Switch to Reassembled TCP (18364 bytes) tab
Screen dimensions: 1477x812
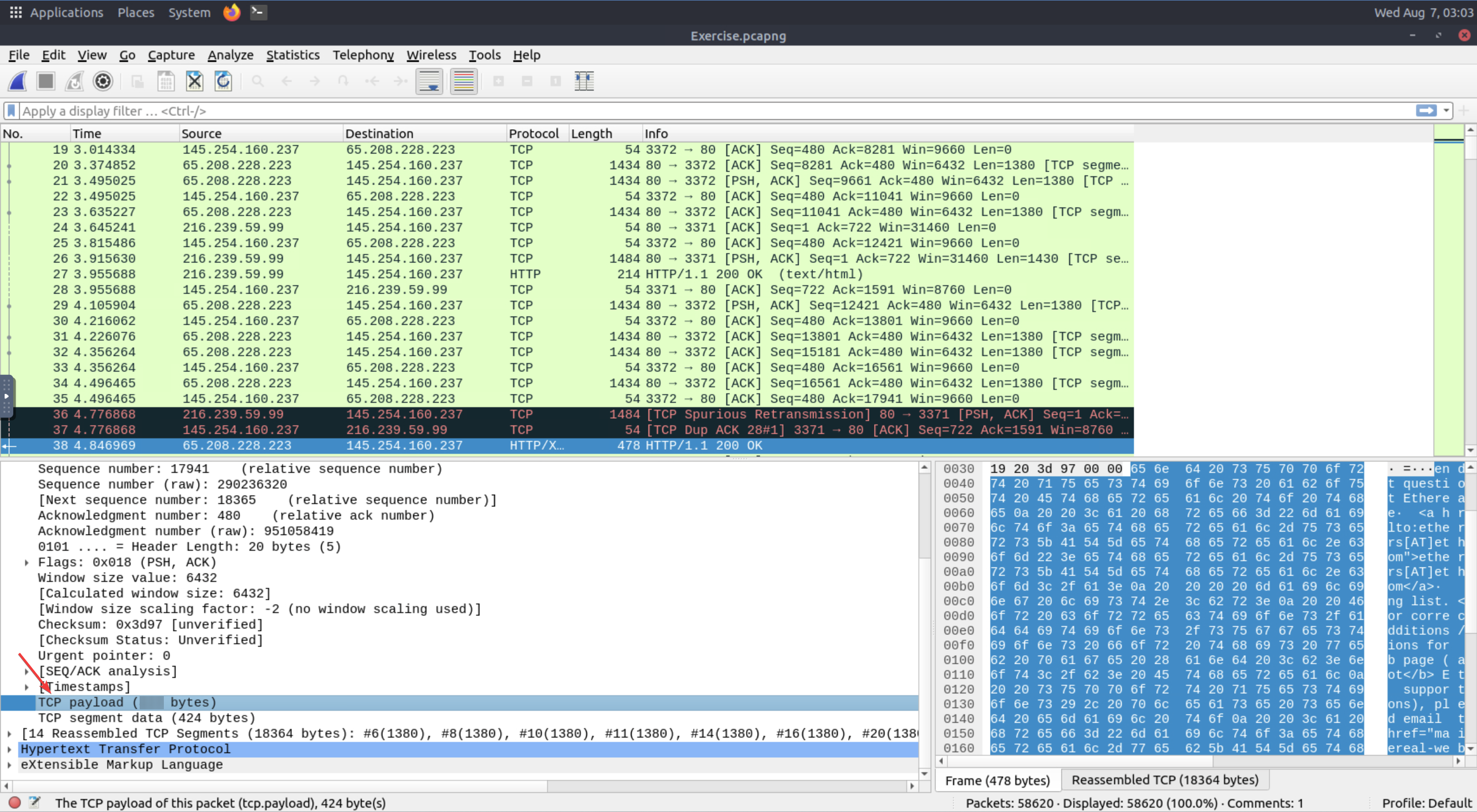tap(1164, 780)
